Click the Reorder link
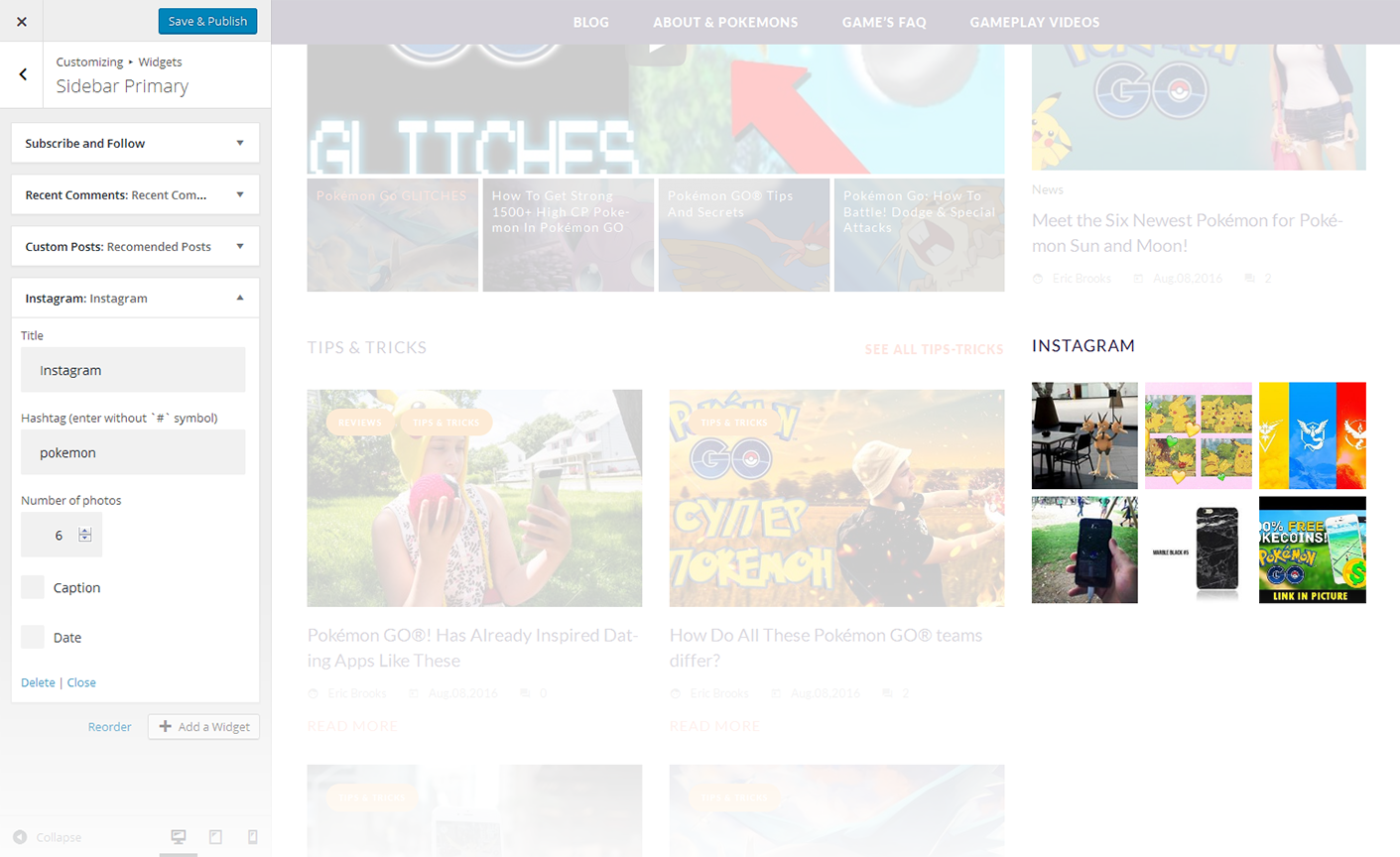 pos(109,727)
